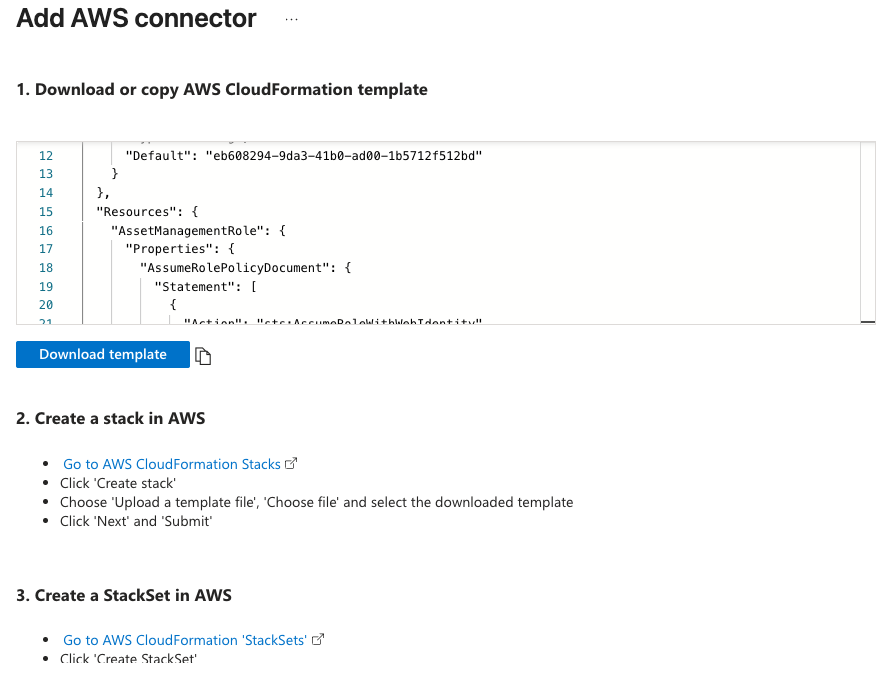Screen dimensions: 896x677
Task: Open the ellipsis menu beside Add AWS connector
Action: pos(292,19)
